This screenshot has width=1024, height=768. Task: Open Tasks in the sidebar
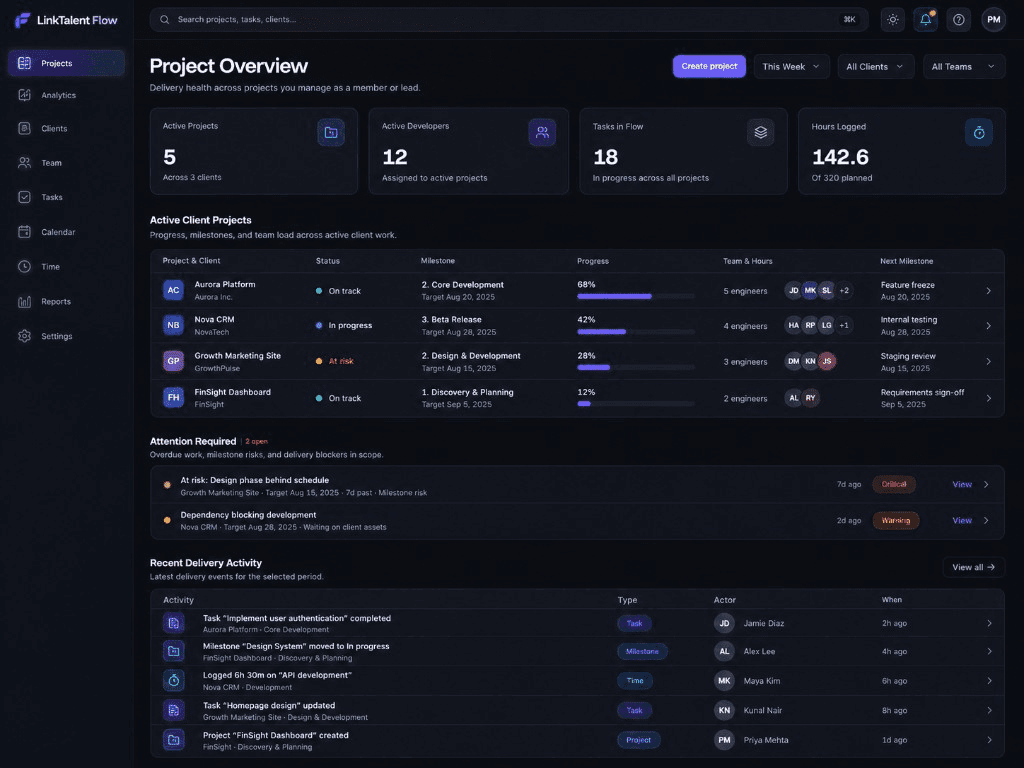click(x=66, y=197)
